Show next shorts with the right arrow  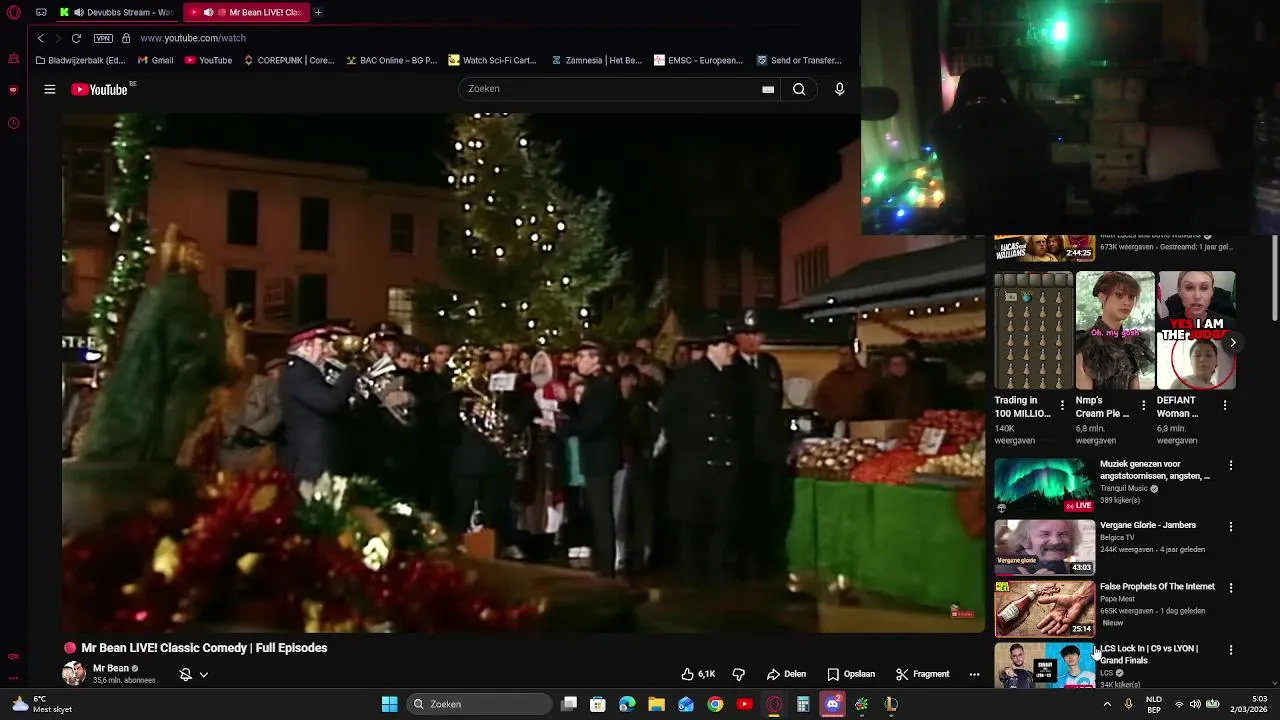[1233, 342]
